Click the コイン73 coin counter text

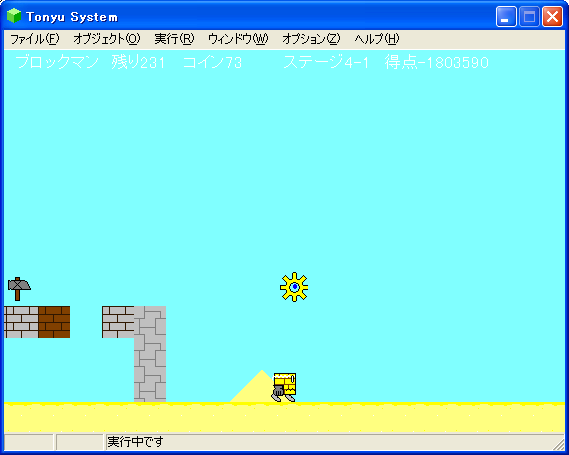point(212,62)
